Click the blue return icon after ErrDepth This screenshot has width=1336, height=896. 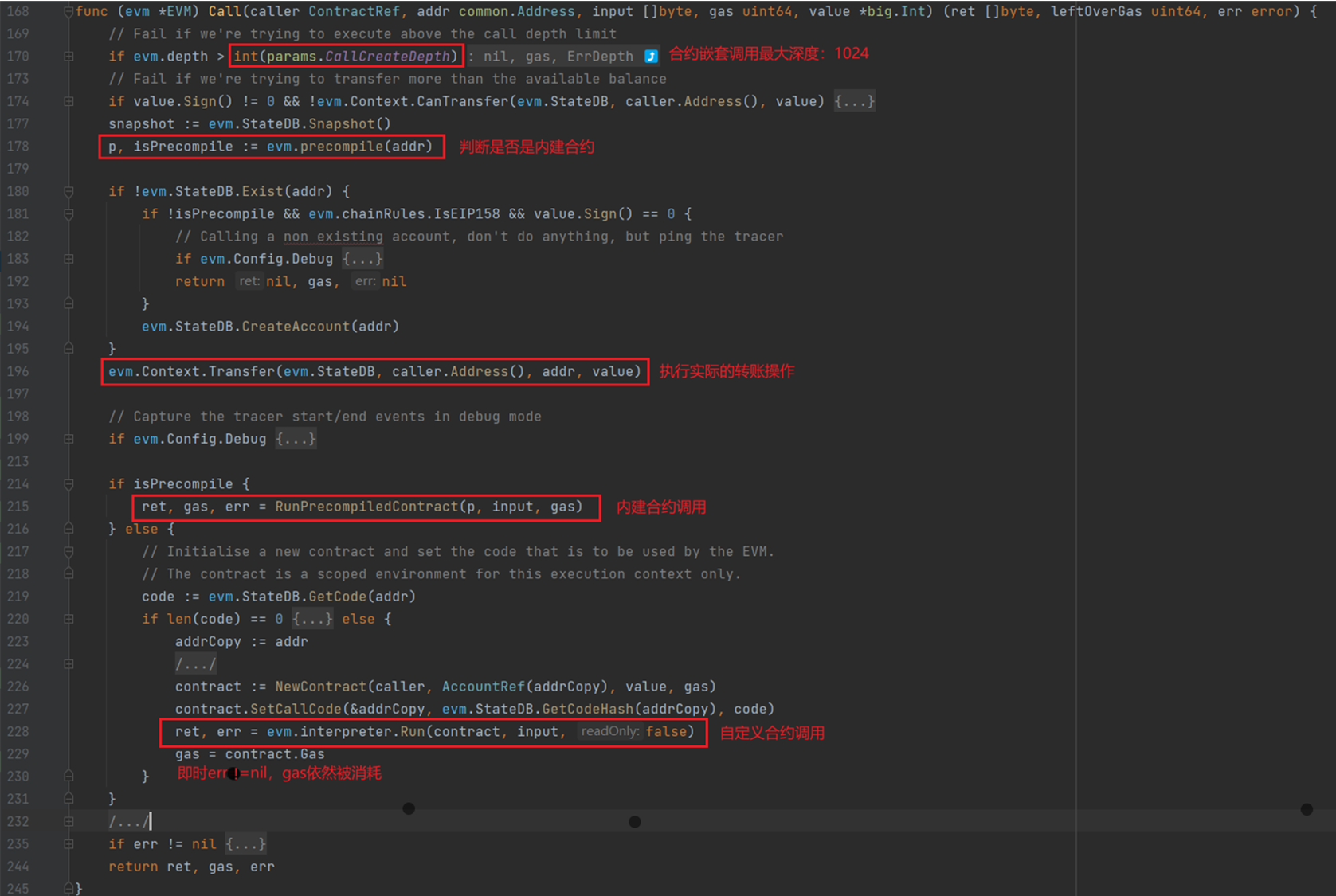pos(651,57)
